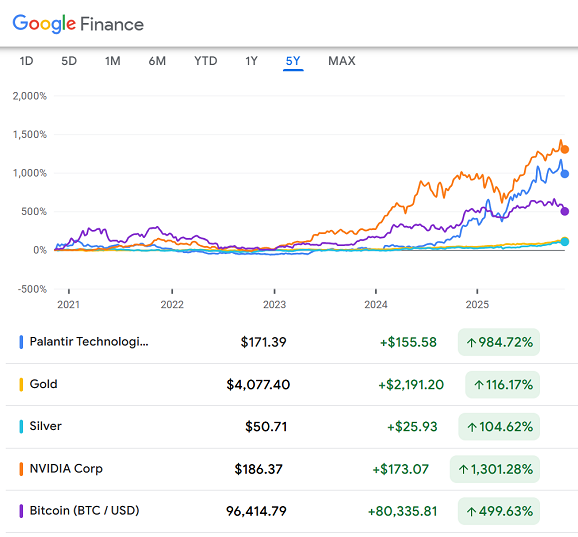Click the 1,301.28% gain badge
The height and width of the screenshot is (537, 578).
tap(495, 469)
